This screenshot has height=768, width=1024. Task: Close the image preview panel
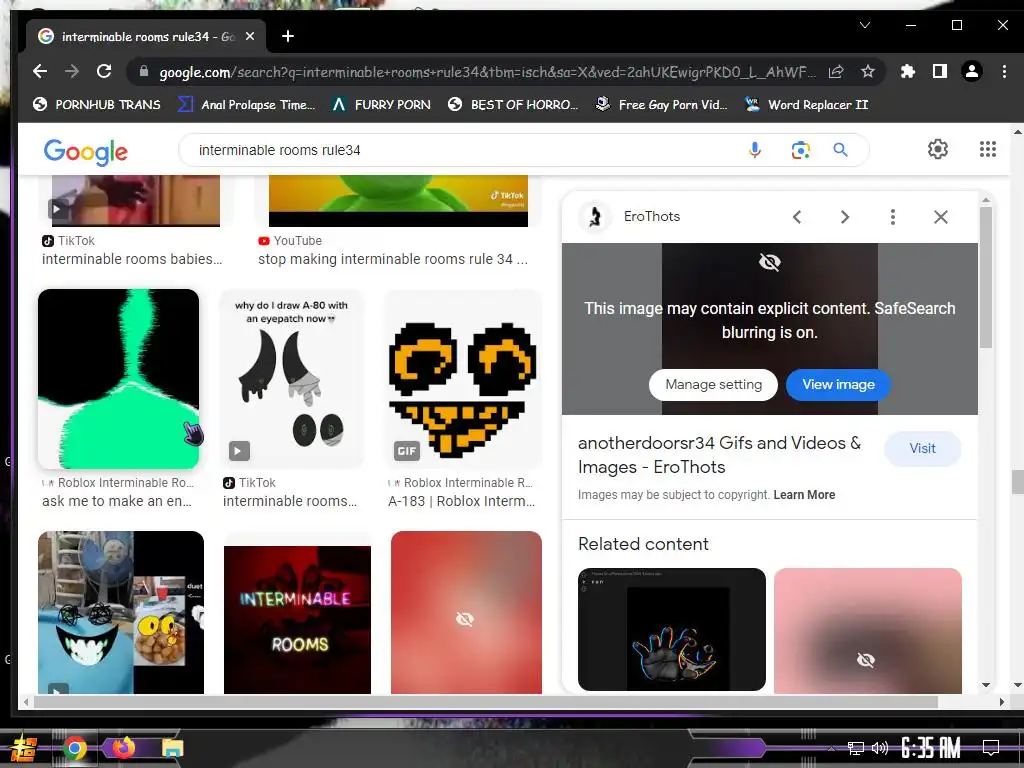pyautogui.click(x=940, y=217)
